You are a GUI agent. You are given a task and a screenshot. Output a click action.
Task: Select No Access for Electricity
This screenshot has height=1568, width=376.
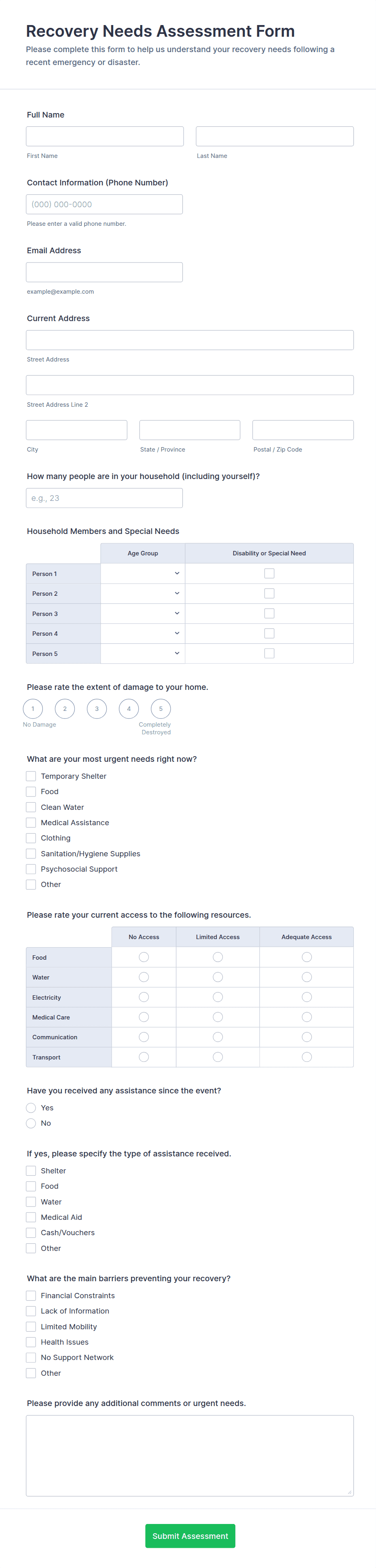click(144, 997)
